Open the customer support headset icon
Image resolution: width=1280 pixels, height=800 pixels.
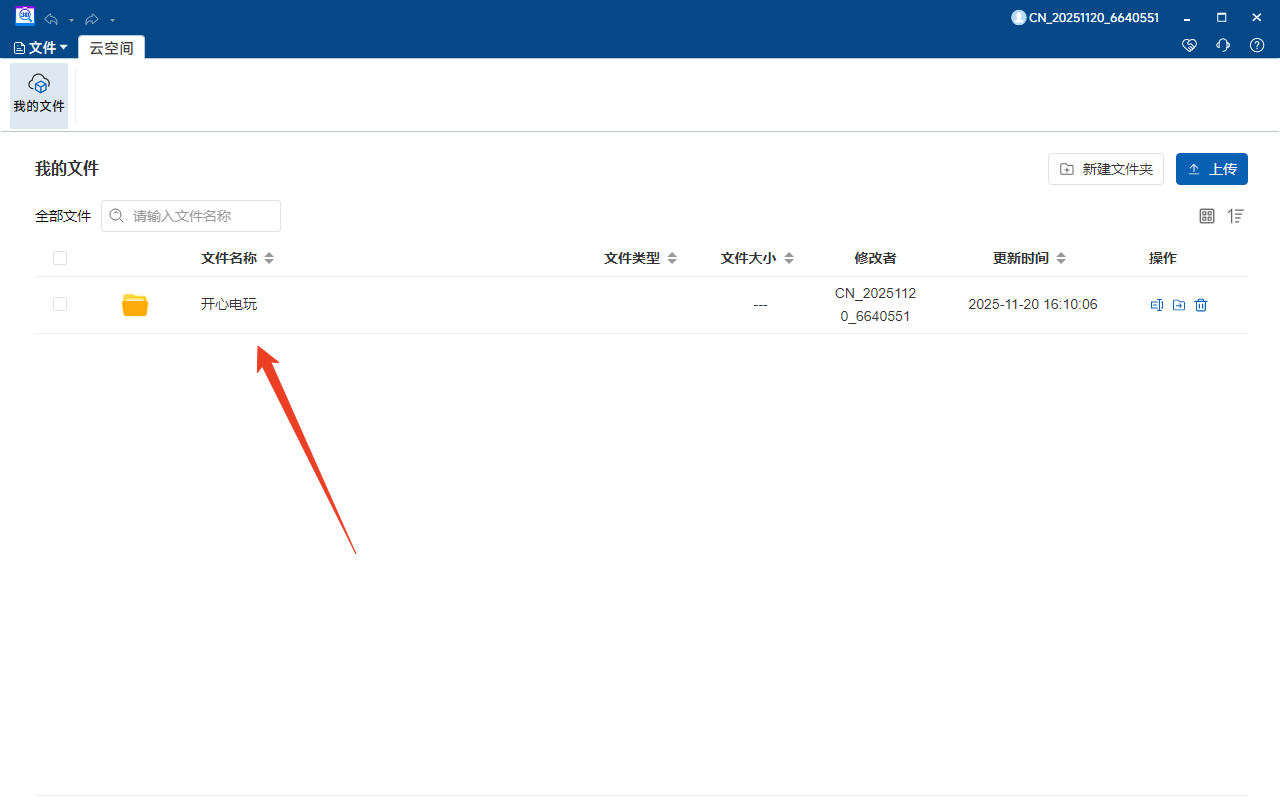(x=1222, y=45)
